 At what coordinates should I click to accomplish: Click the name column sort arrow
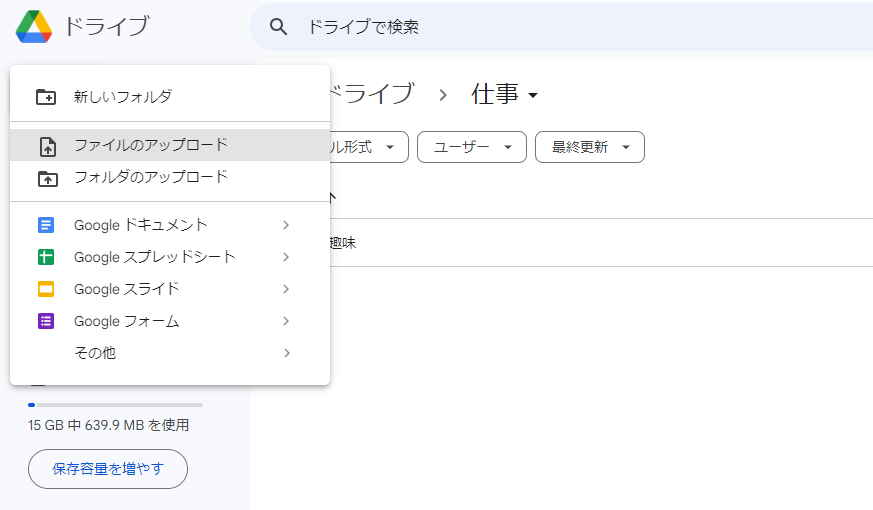332,197
